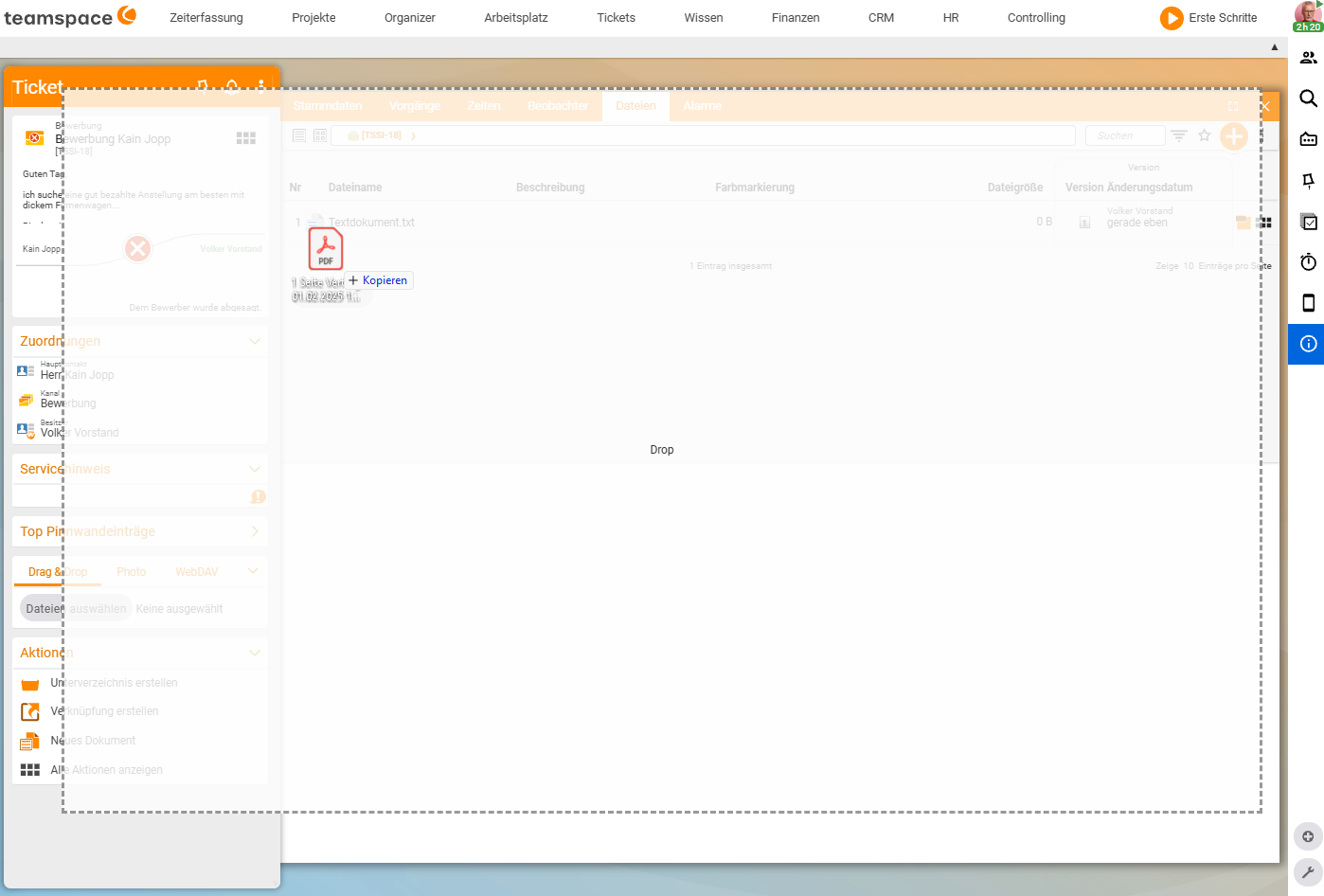Click the folder icon in Textdokument.txt row
Viewport: 1324px width, 896px height.
pyautogui.click(x=1243, y=223)
